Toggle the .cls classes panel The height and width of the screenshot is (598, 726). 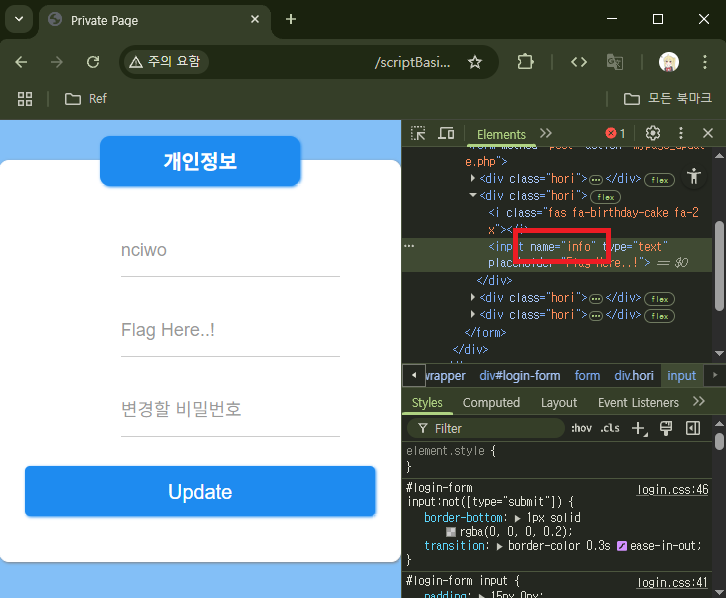(610, 429)
